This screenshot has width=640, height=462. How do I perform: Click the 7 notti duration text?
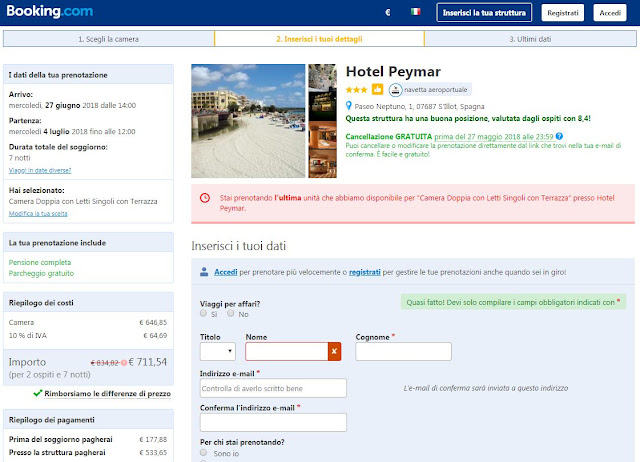coord(20,158)
